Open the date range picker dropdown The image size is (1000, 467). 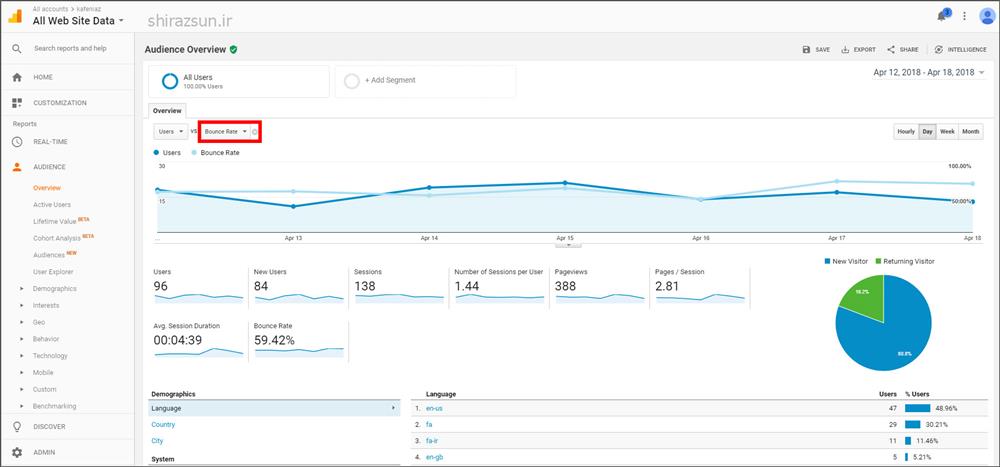pyautogui.click(x=929, y=73)
